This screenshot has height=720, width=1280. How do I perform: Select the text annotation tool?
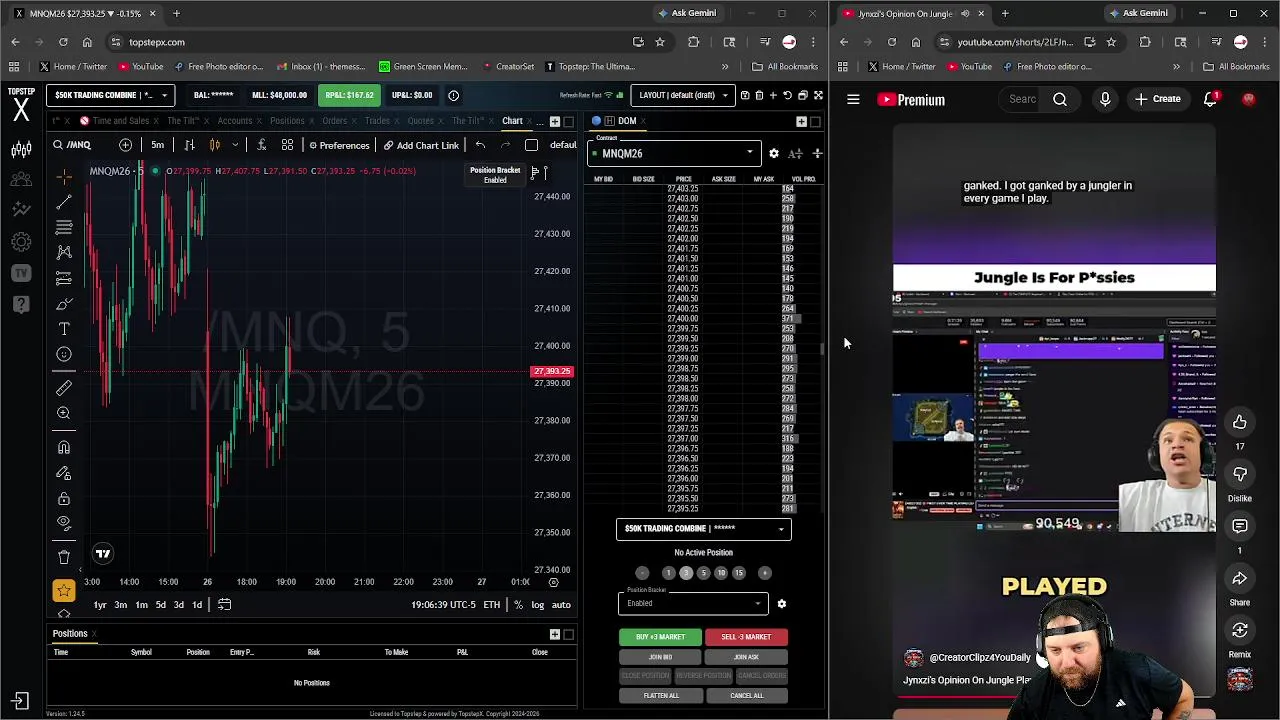coord(64,328)
